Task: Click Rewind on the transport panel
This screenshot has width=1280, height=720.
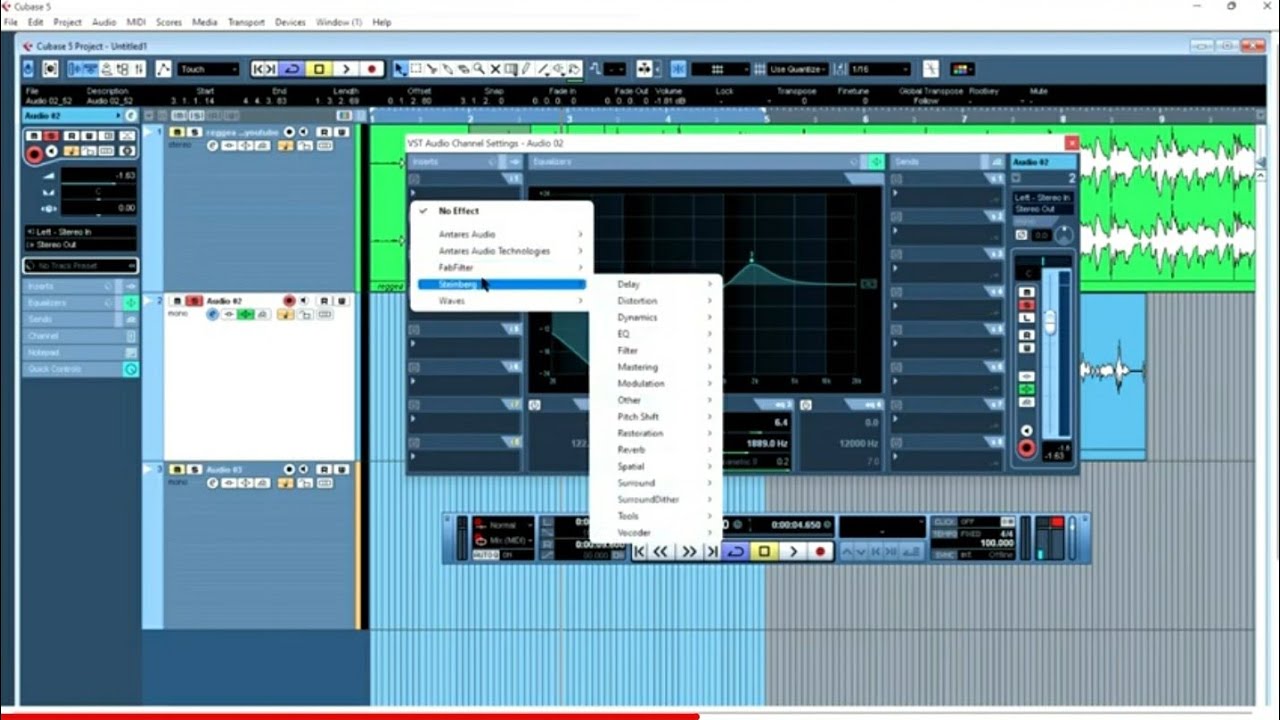Action: tap(660, 551)
